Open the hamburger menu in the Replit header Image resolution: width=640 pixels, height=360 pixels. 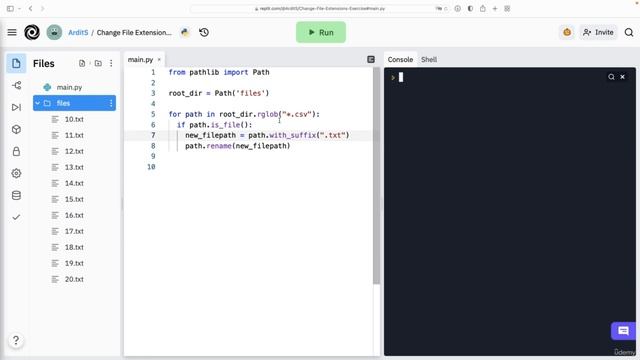pos(12,32)
